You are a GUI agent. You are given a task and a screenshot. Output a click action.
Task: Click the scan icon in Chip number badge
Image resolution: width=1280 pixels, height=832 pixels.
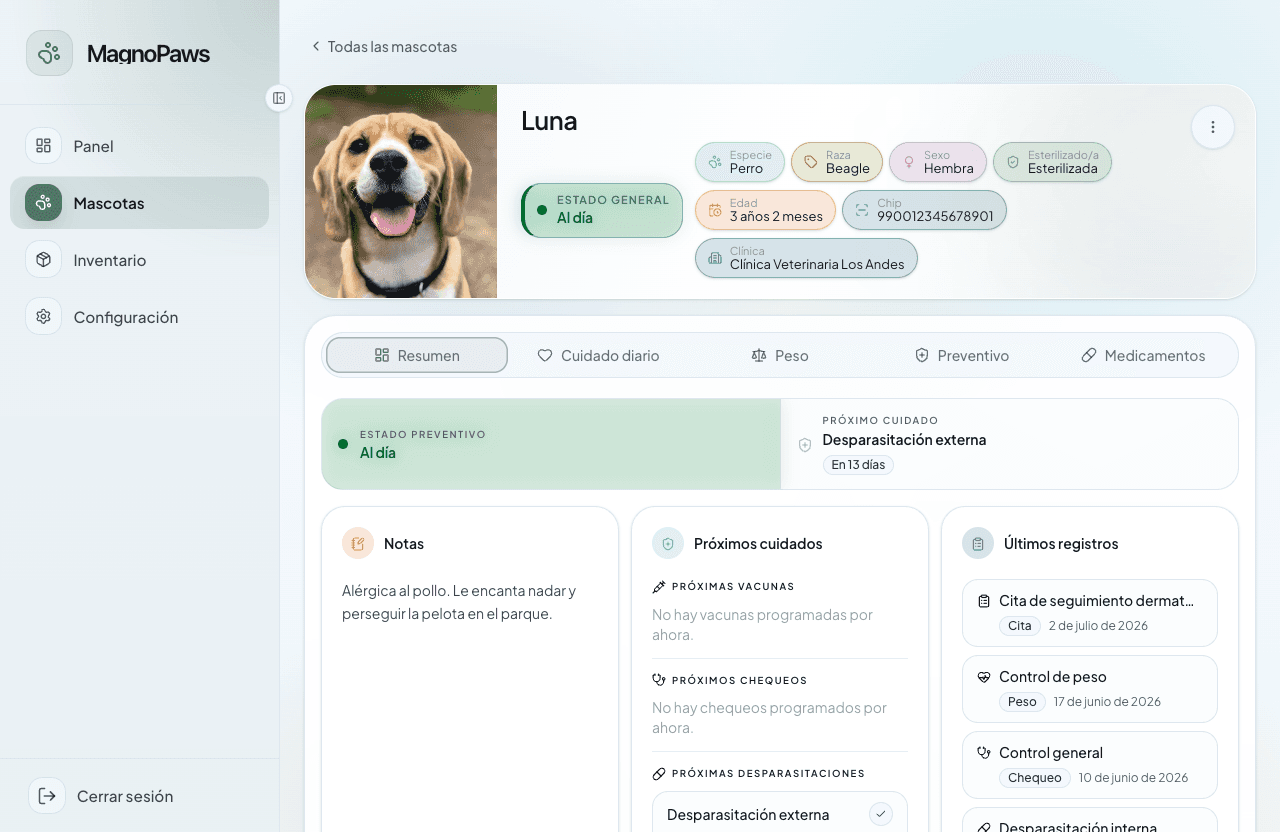862,210
